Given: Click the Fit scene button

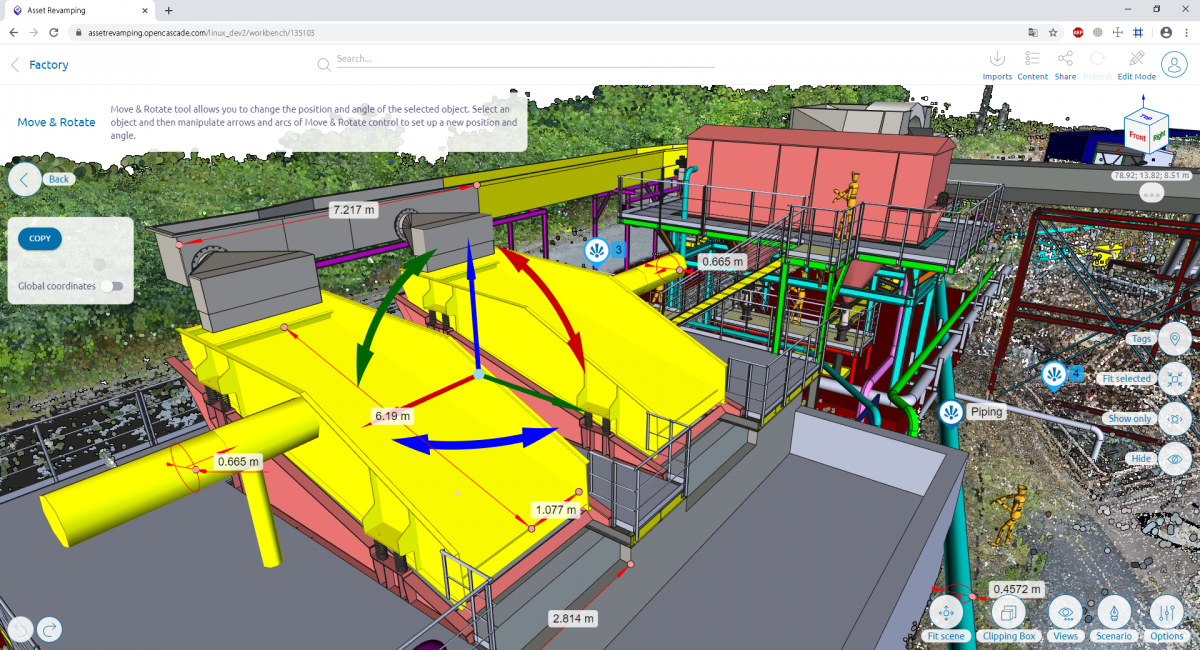Looking at the screenshot, I should click(946, 612).
